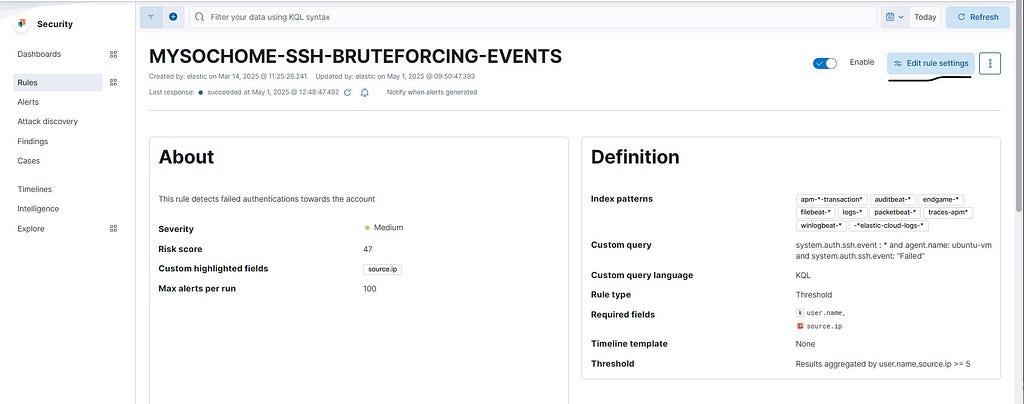
Task: Open the Today date range selector
Action: click(x=925, y=18)
